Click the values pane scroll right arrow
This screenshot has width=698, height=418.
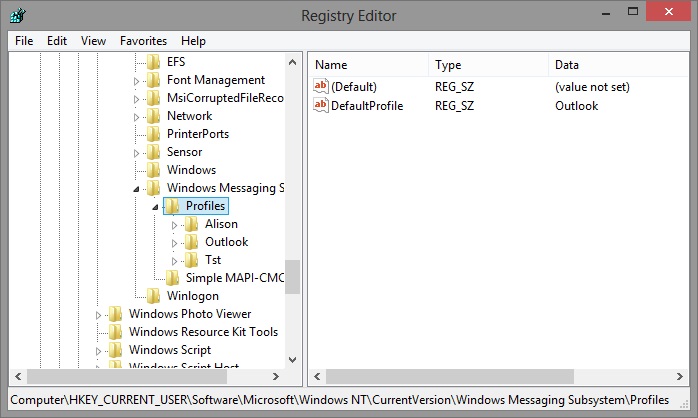(680, 377)
